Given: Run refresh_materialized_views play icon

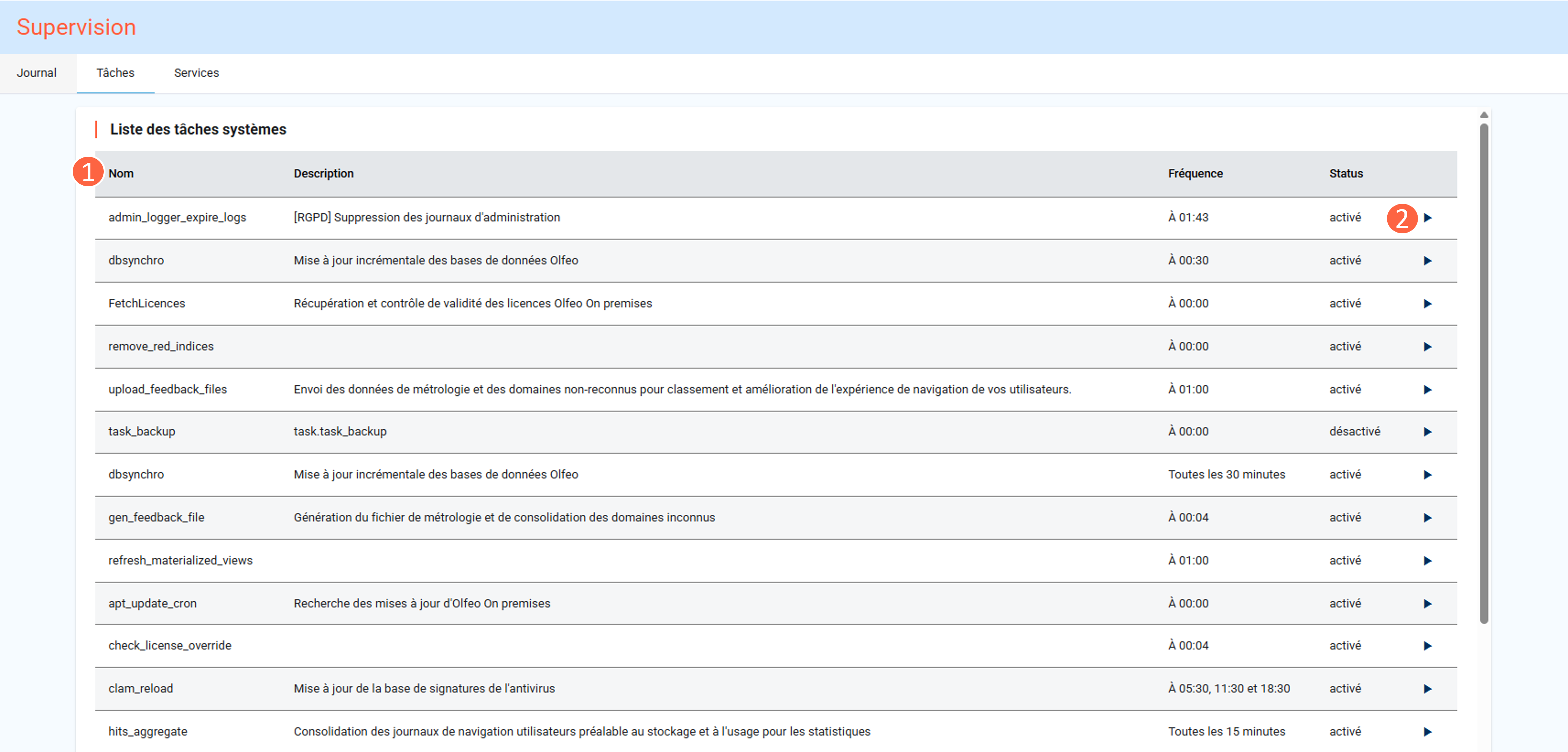Looking at the screenshot, I should pyautogui.click(x=1427, y=561).
